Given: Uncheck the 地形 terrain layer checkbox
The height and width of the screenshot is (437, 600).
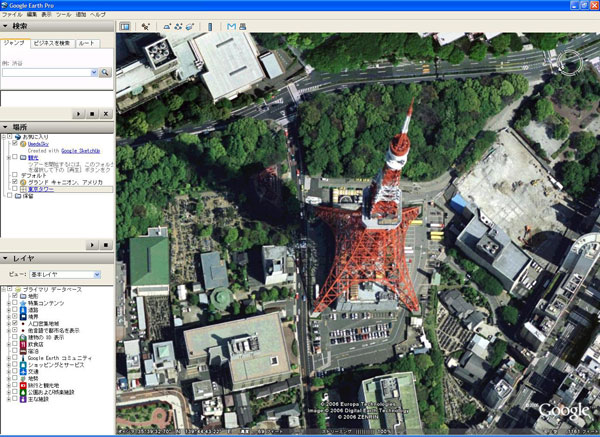Looking at the screenshot, I should tap(15, 296).
